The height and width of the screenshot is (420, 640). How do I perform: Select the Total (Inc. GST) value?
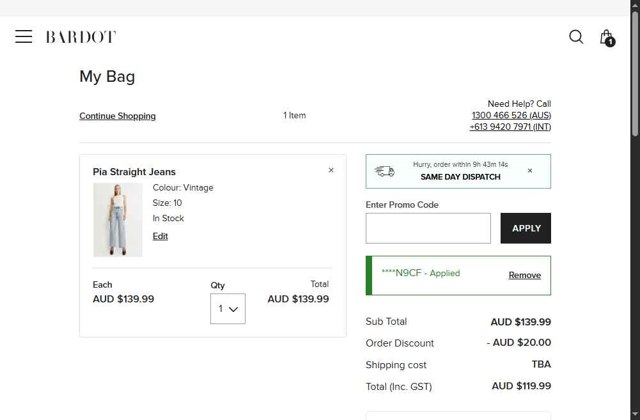pyautogui.click(x=521, y=386)
